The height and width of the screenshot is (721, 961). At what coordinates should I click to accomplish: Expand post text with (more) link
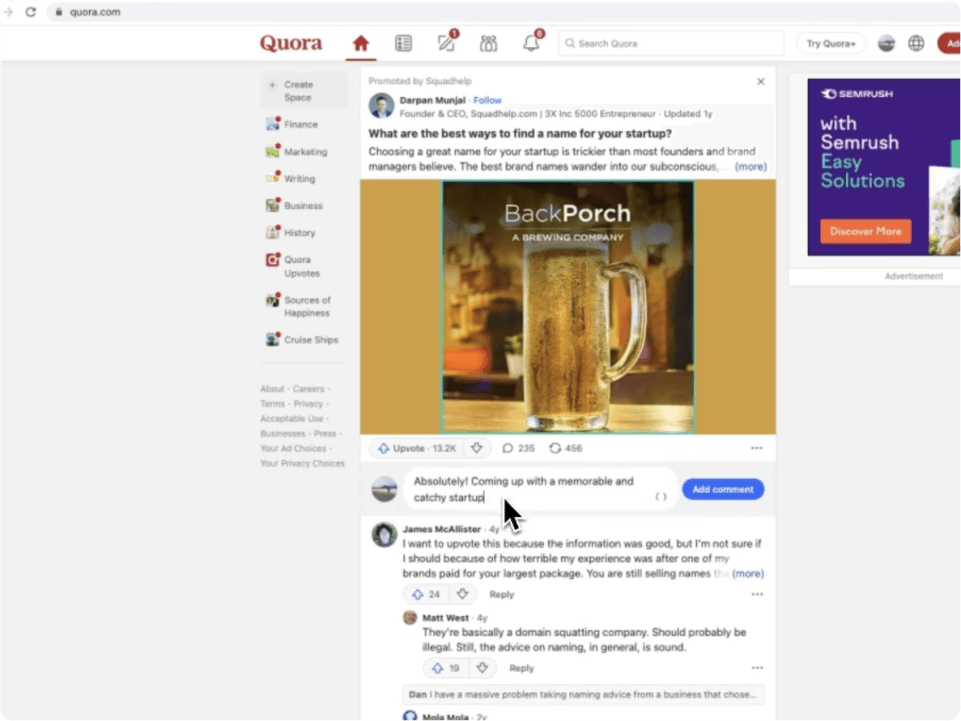pos(750,167)
